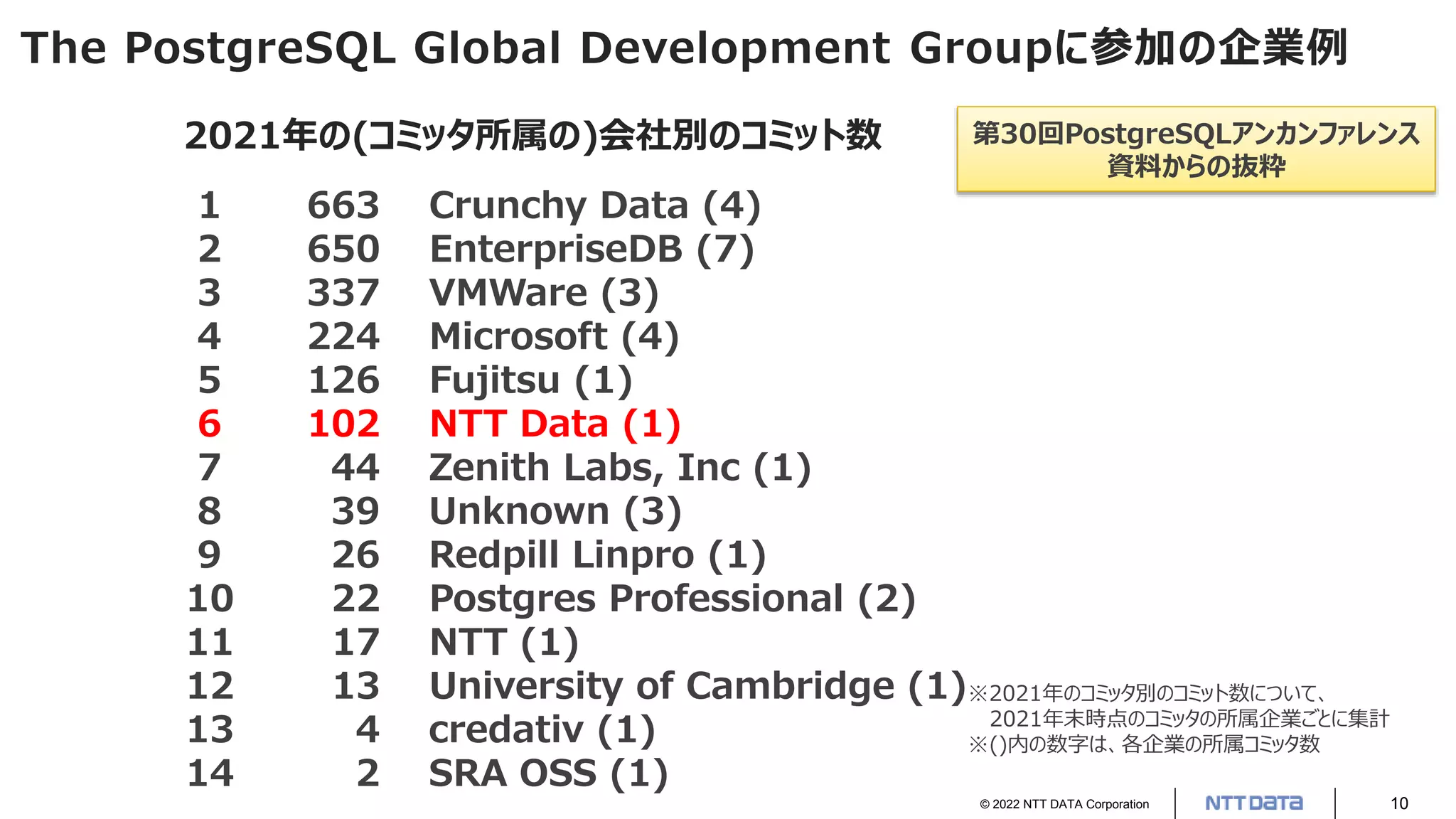Click commit count '224'

click(x=343, y=337)
